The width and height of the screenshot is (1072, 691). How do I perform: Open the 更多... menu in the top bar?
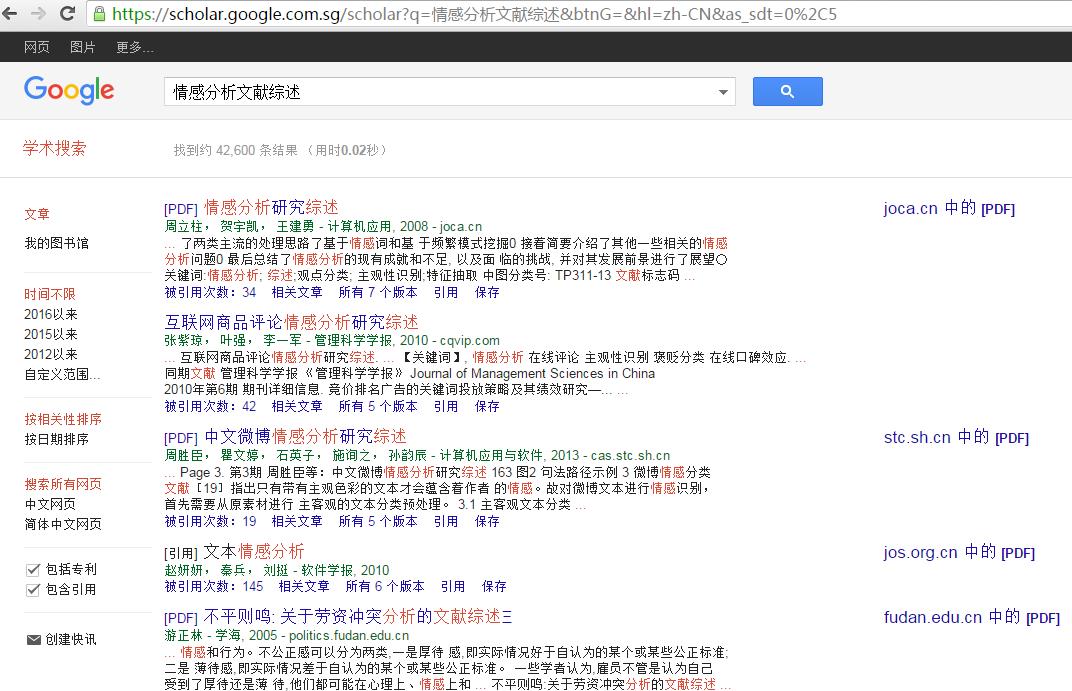coord(135,47)
